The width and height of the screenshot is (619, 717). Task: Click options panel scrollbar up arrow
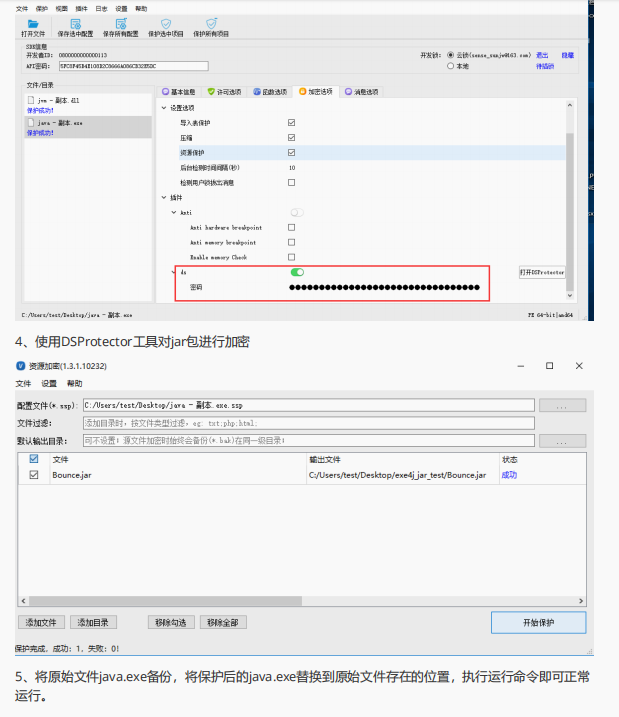(570, 105)
